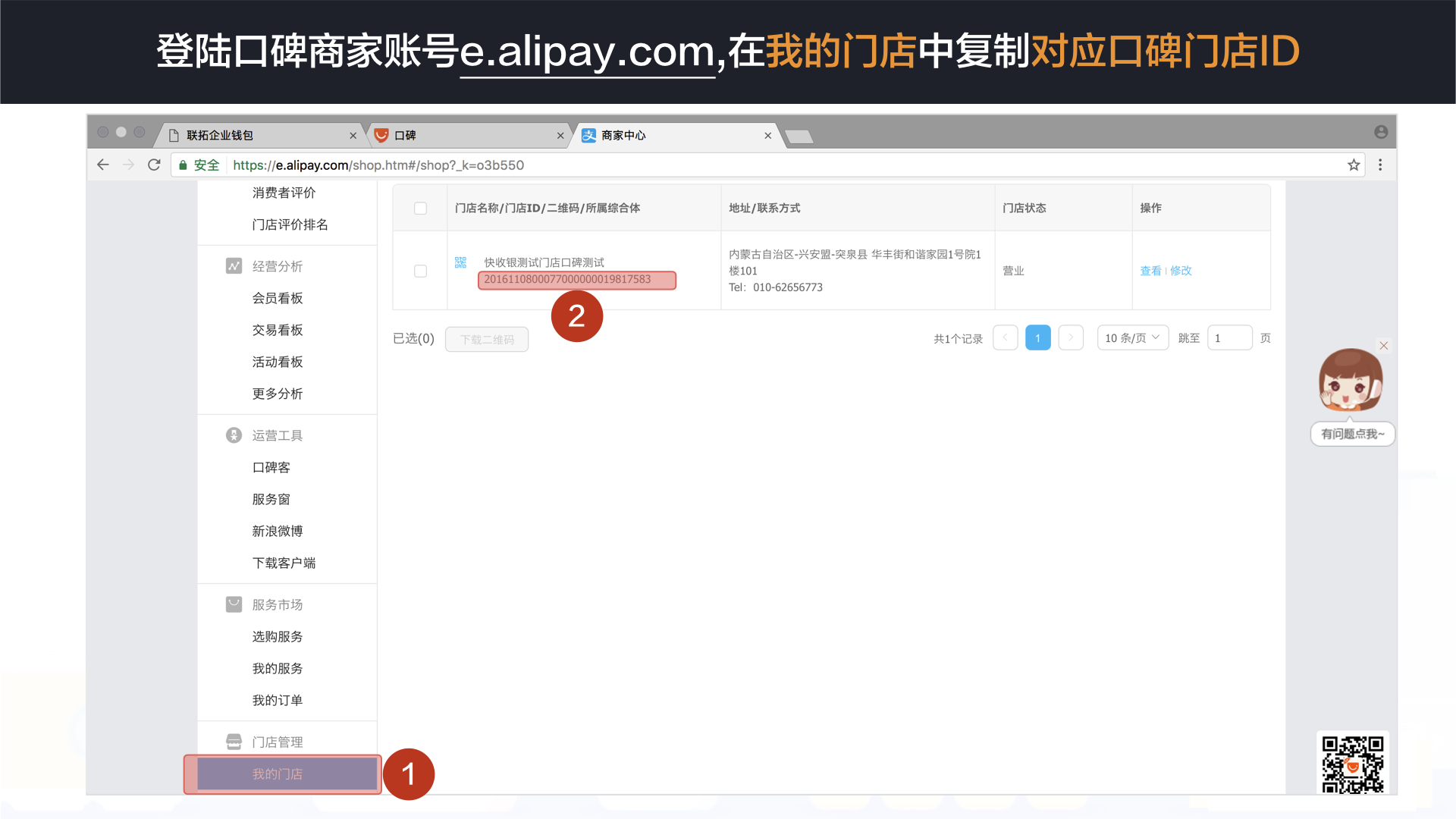Viewport: 1456px width, 819px height.
Task: Click the 经营分析 section heading
Action: click(278, 266)
